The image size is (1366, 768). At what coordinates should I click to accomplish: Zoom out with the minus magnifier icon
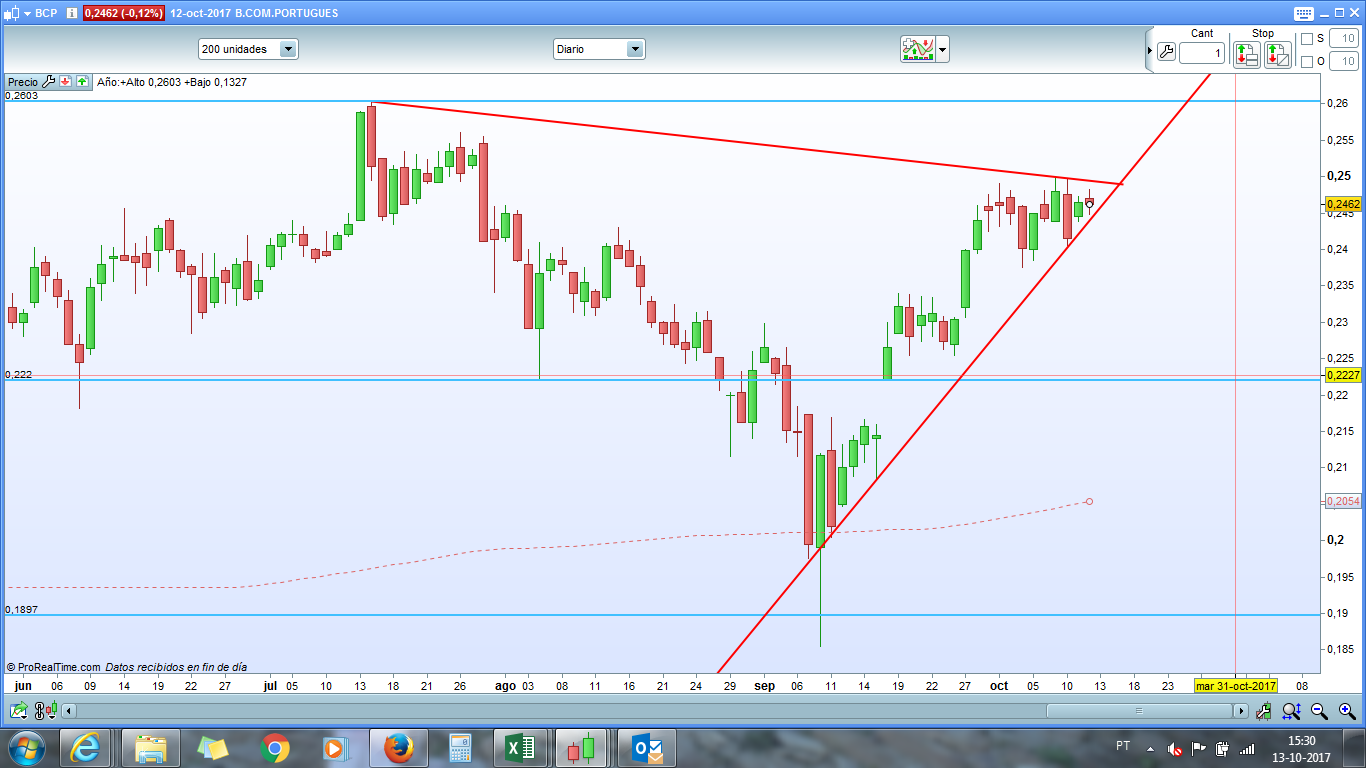click(x=1319, y=711)
